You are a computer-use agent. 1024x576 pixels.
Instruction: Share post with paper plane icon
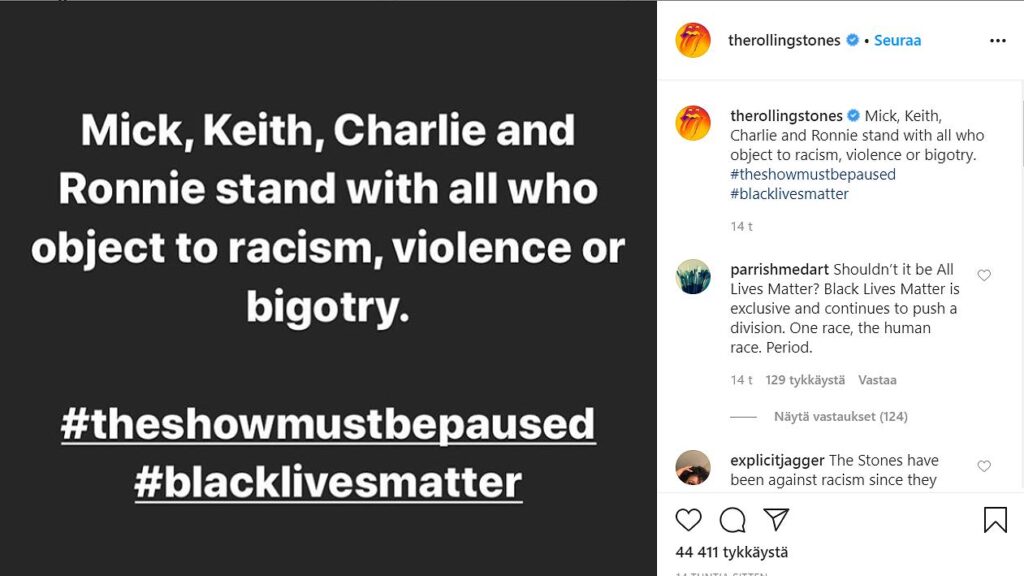tap(776, 520)
